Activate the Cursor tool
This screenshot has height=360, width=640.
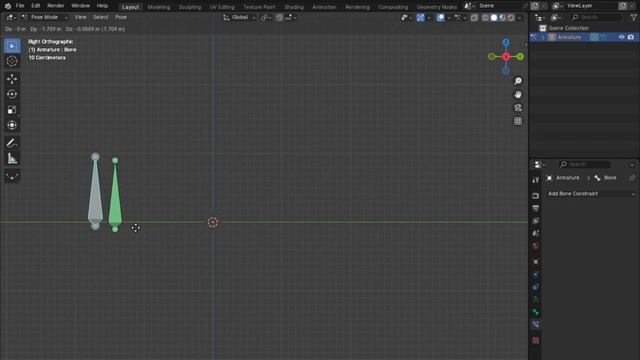12,61
